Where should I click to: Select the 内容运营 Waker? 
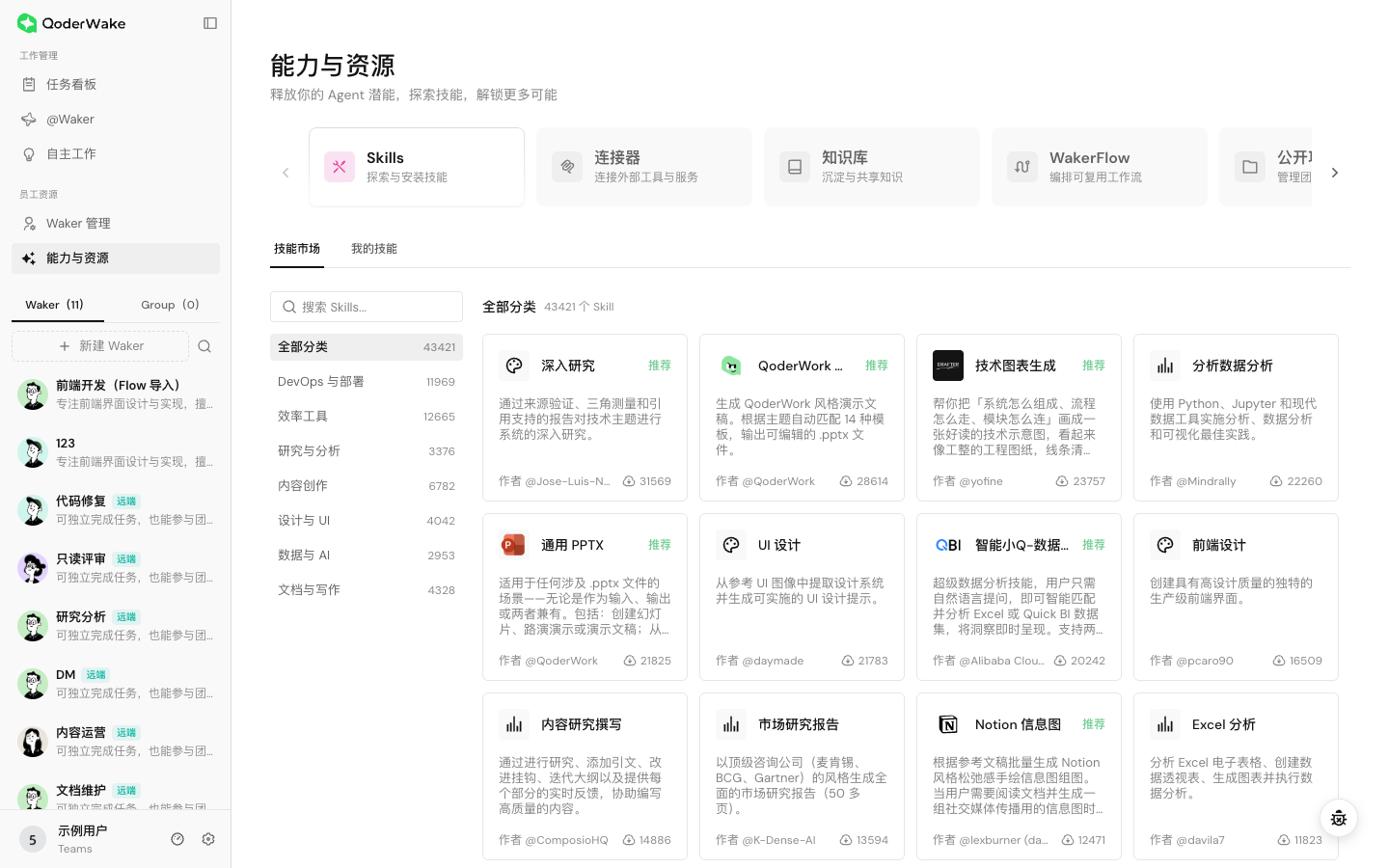tap(116, 742)
